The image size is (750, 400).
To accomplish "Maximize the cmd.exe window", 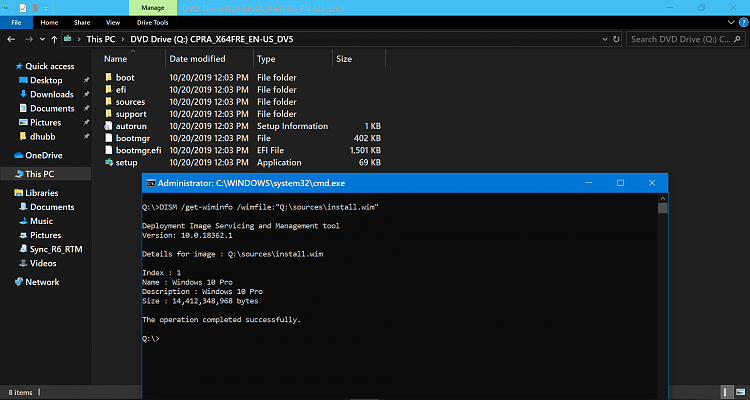I will click(x=620, y=183).
